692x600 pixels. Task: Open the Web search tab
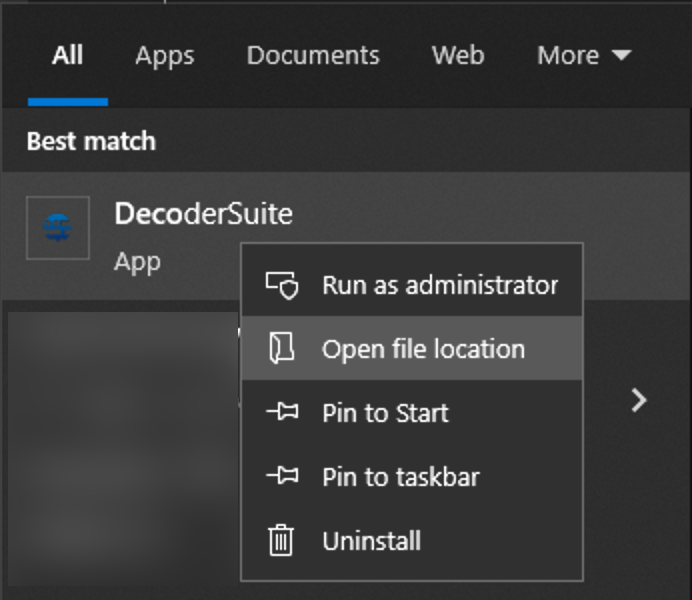[x=458, y=56]
